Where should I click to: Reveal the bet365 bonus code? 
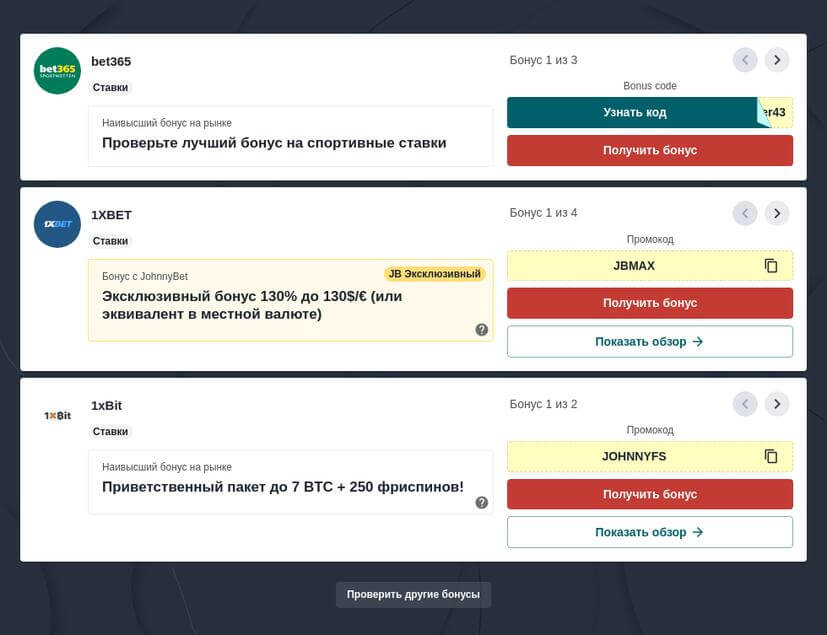tap(634, 113)
